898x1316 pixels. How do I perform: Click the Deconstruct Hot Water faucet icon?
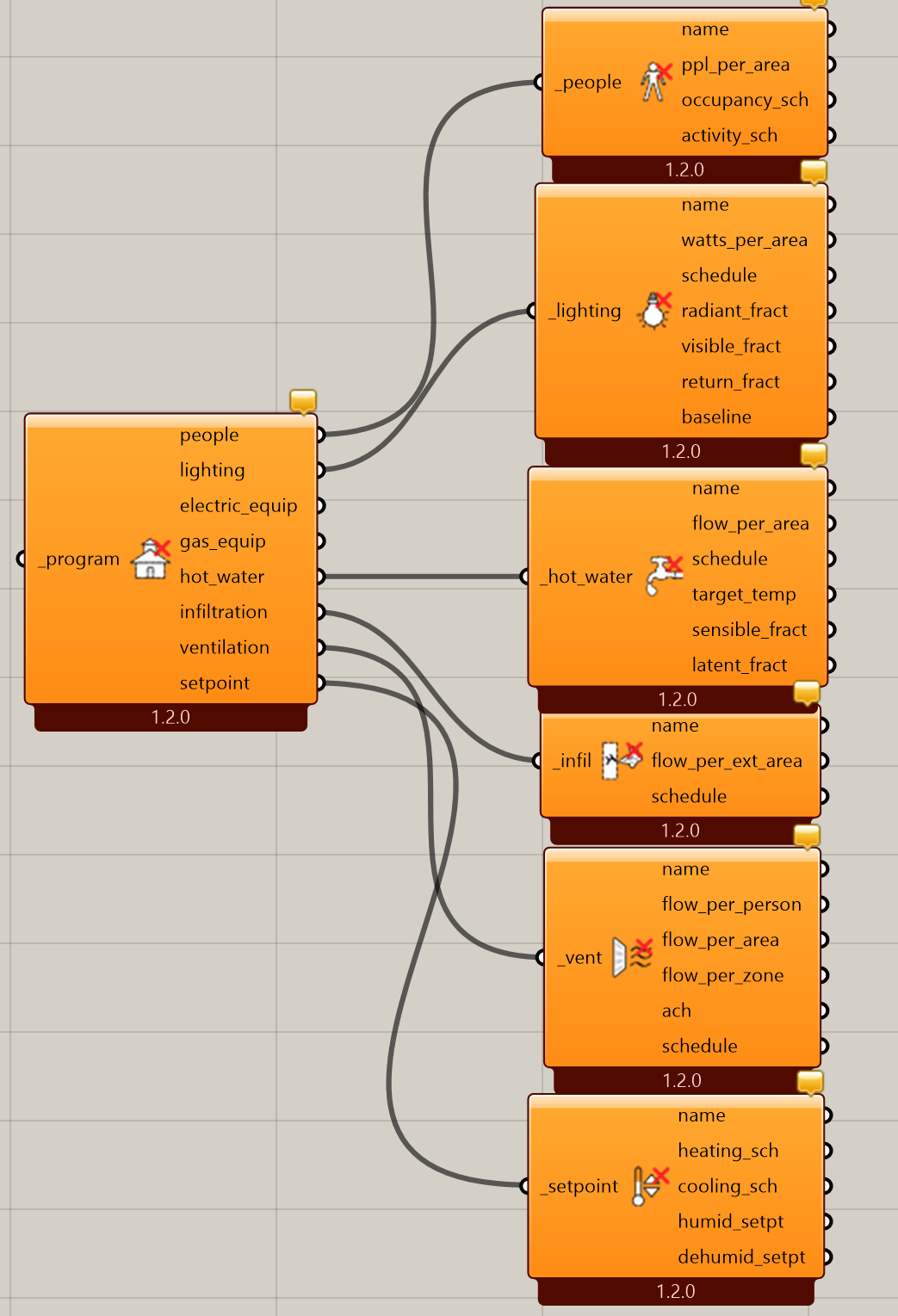(665, 576)
